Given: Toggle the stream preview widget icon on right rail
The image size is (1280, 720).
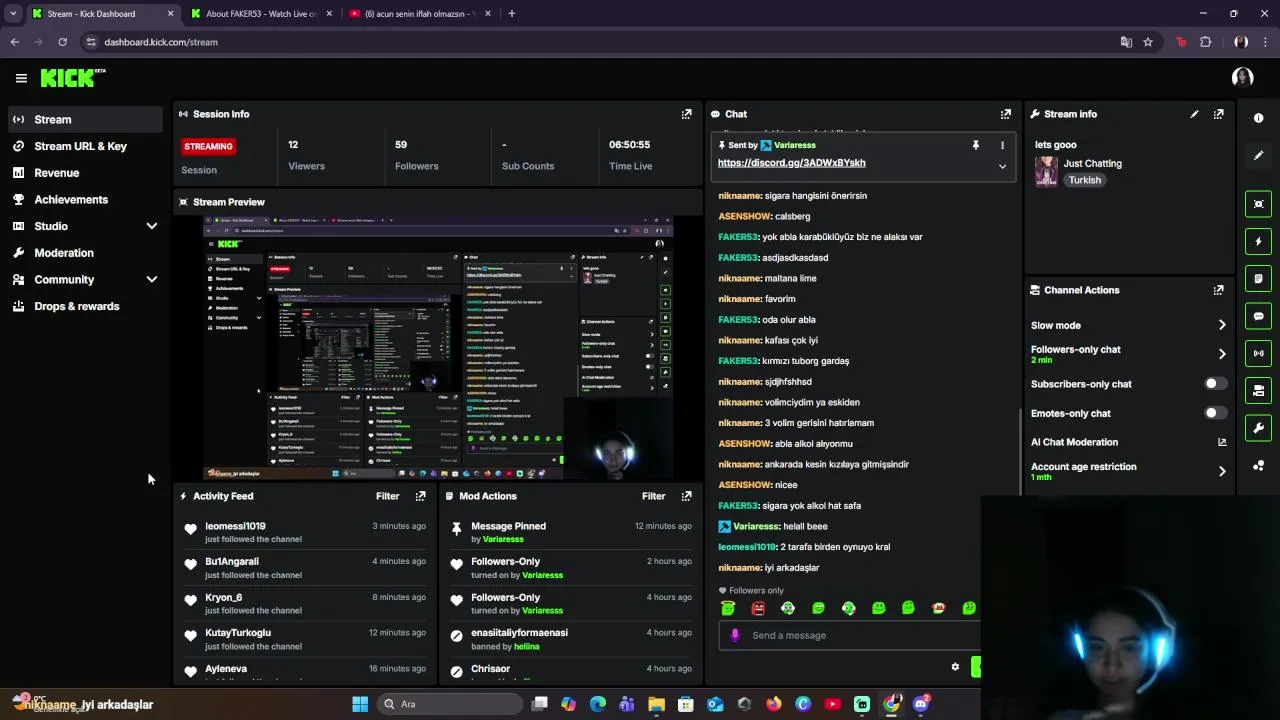Looking at the screenshot, I should click(1258, 204).
